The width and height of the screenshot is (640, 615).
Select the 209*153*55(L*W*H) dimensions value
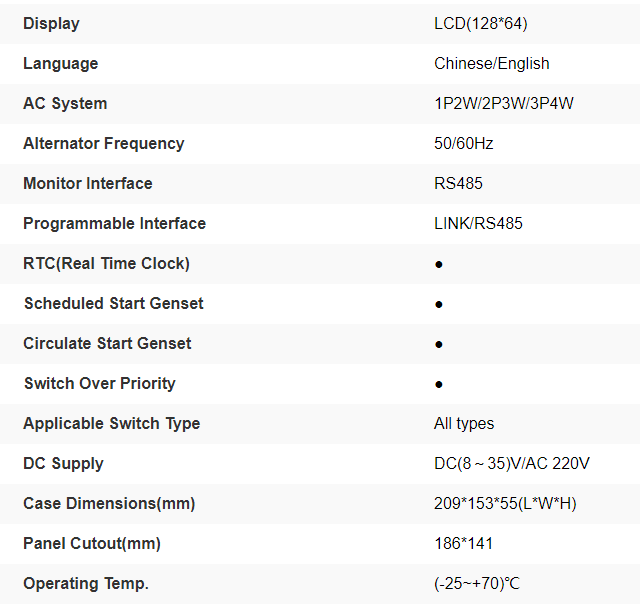coord(505,503)
